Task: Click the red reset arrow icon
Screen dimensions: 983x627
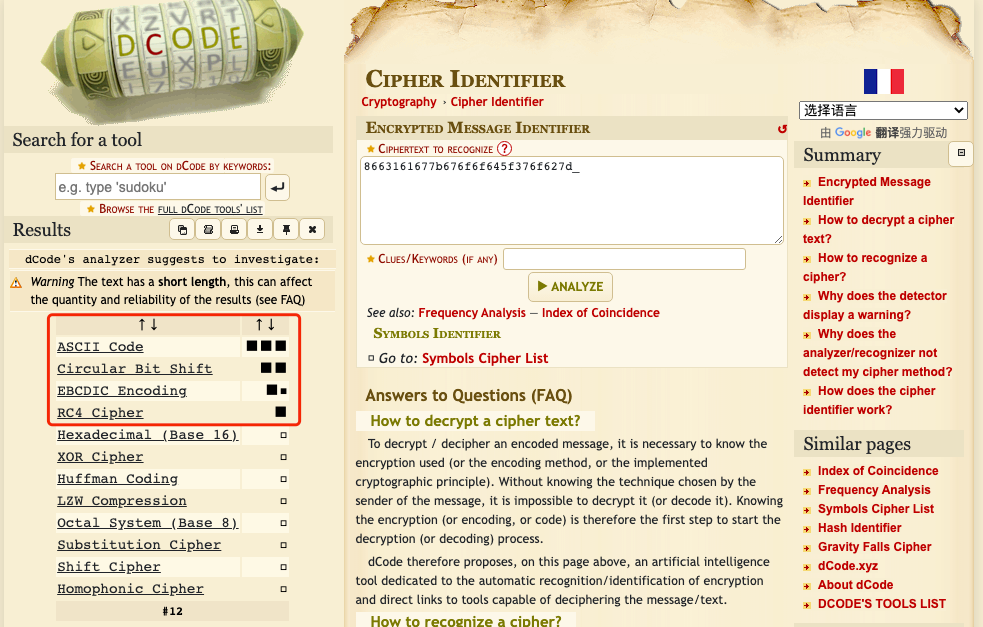Action: (x=782, y=129)
